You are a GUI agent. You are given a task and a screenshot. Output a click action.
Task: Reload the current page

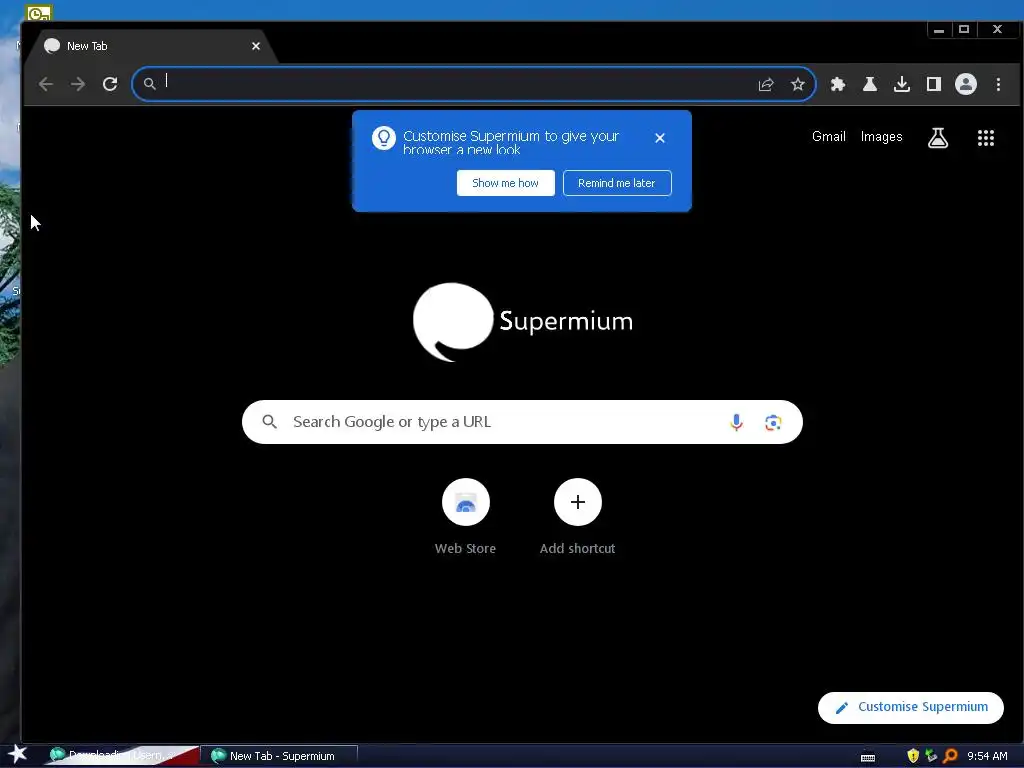[110, 84]
